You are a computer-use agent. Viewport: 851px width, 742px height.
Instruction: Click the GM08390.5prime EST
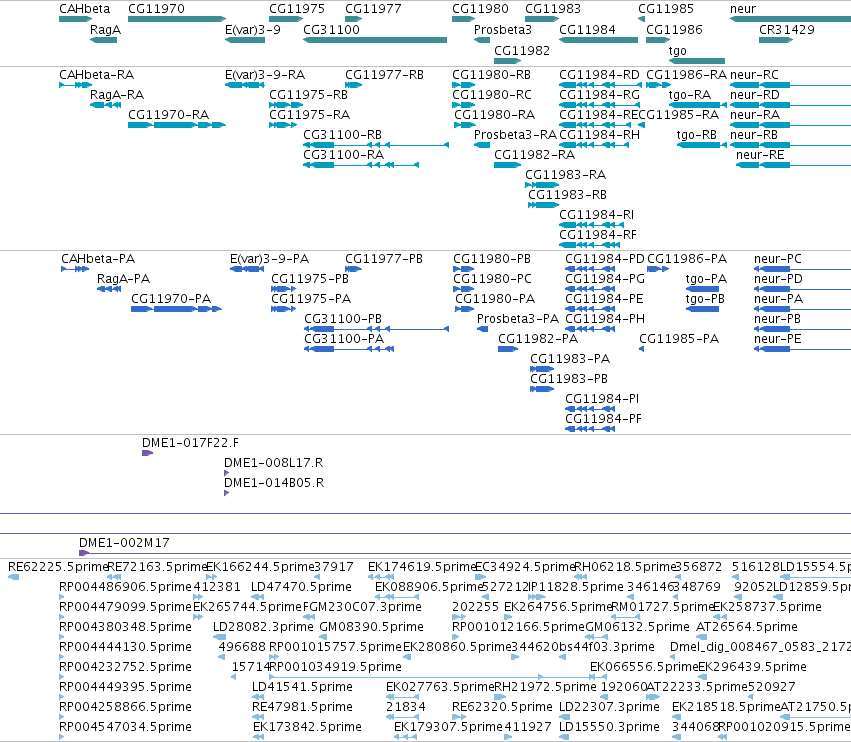pos(323,637)
